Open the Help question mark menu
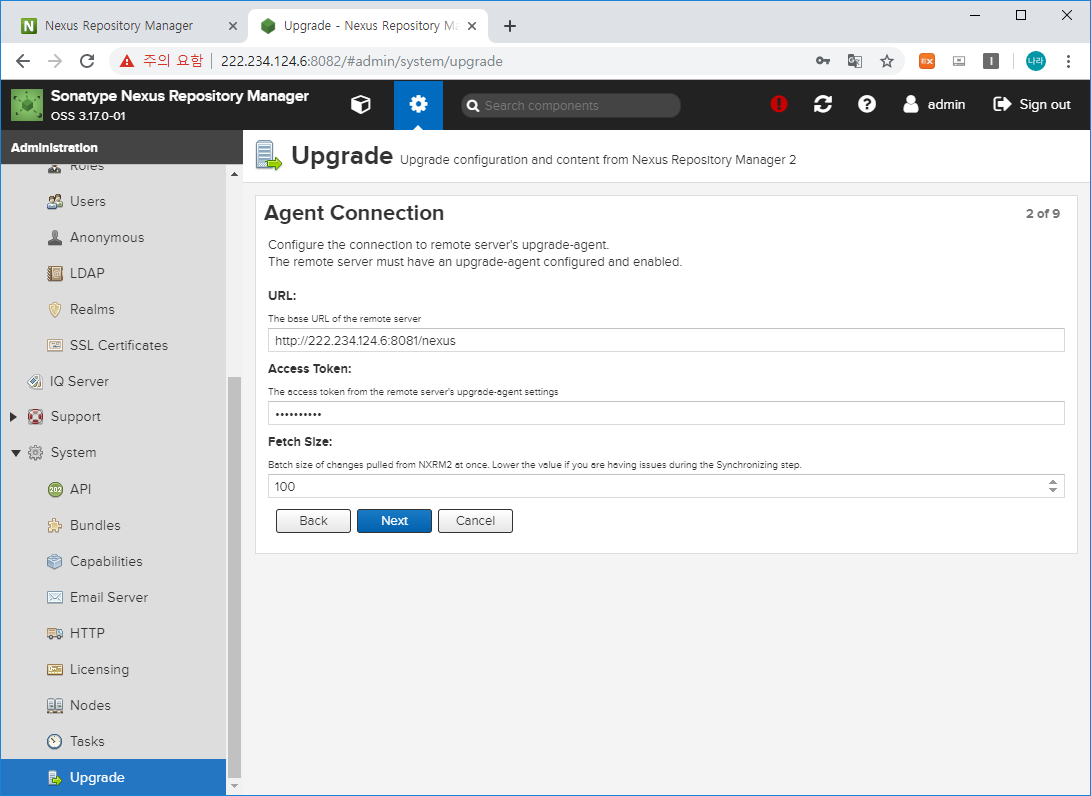 (x=866, y=104)
